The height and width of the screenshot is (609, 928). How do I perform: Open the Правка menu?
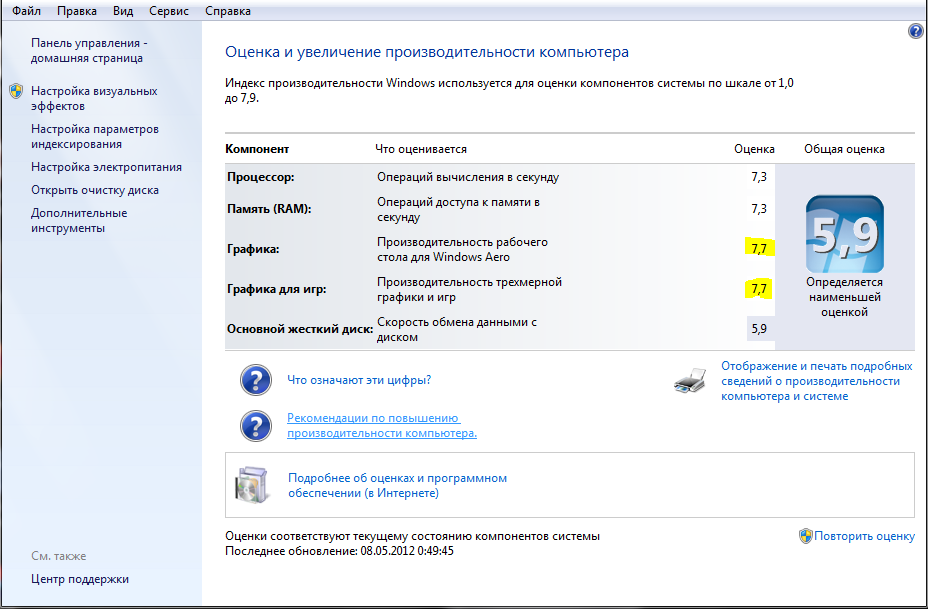tap(77, 11)
